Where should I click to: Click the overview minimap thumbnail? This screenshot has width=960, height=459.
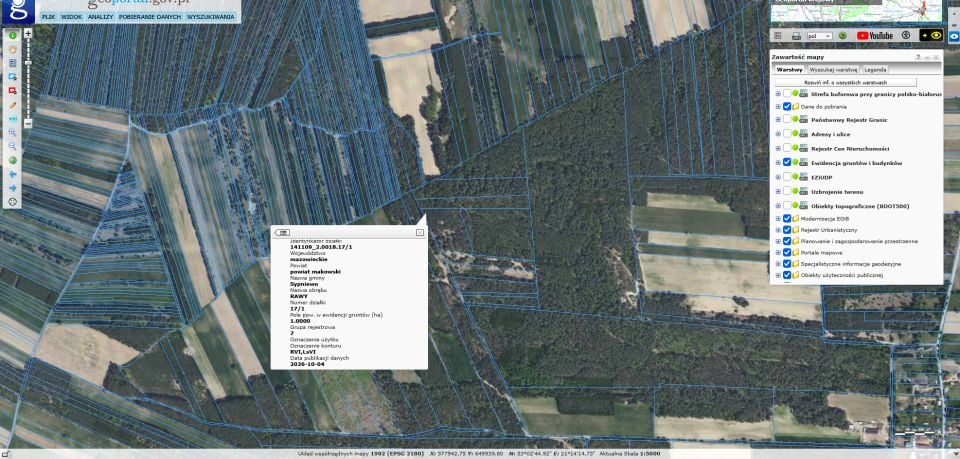tap(856, 11)
